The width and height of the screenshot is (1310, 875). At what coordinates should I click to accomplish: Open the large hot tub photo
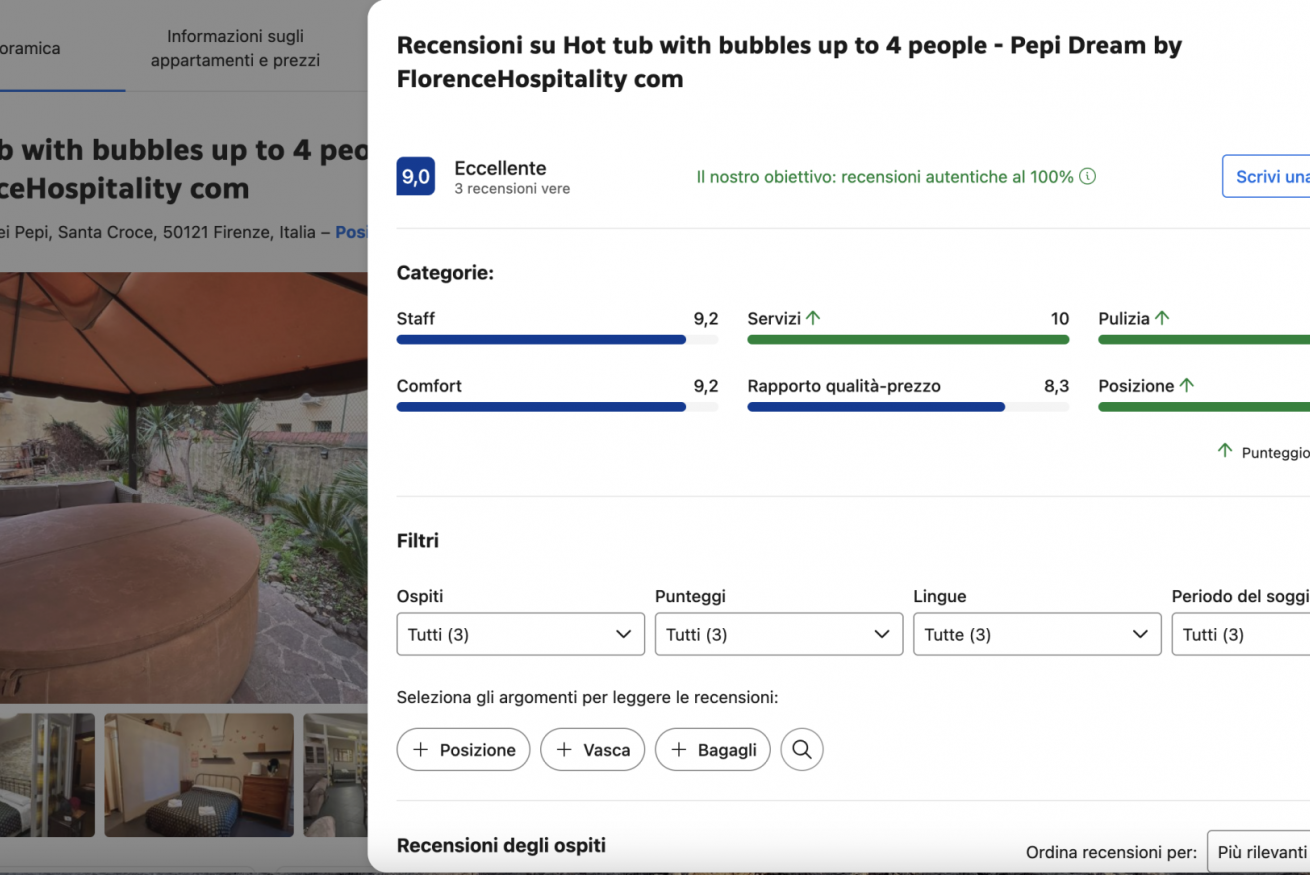click(184, 487)
